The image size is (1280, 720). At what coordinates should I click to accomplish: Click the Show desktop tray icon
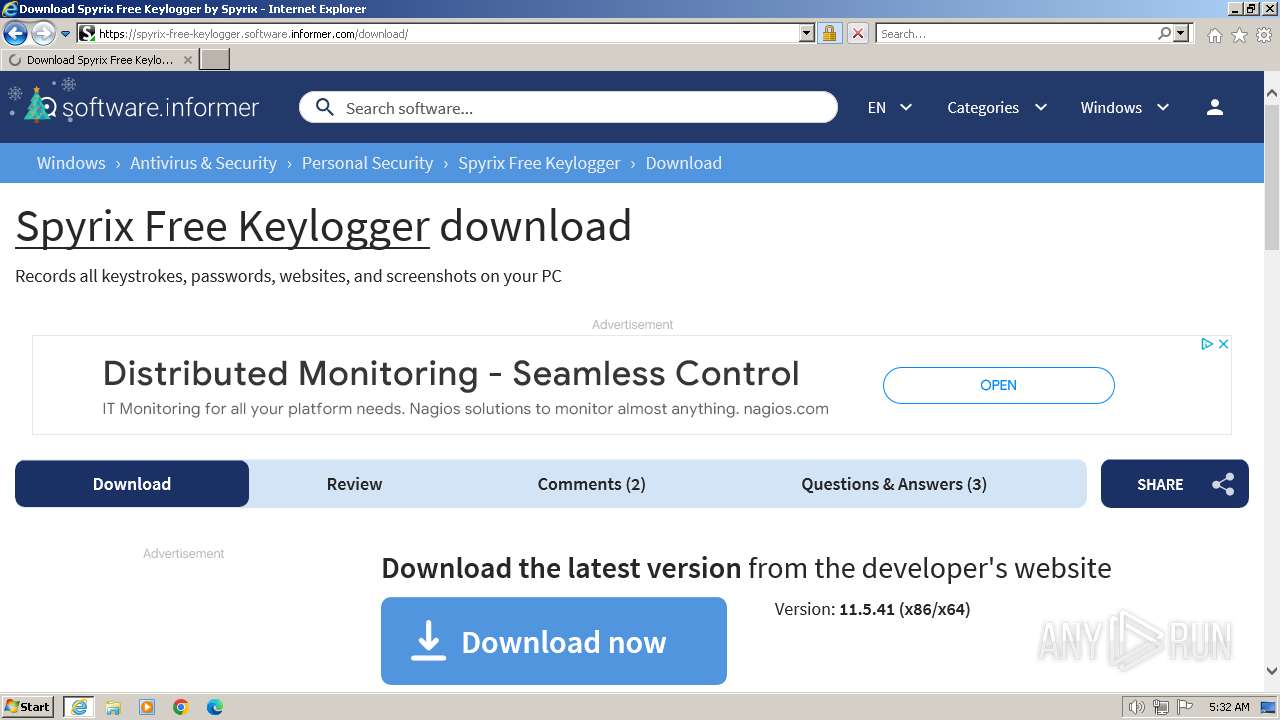coord(1268,707)
